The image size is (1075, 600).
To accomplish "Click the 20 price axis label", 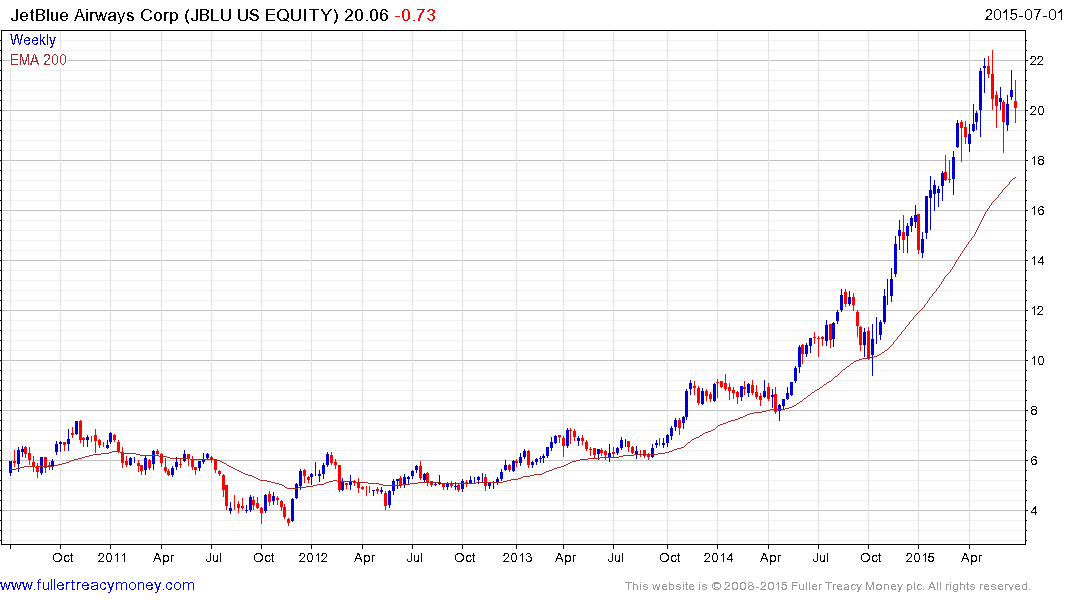I will (1037, 111).
